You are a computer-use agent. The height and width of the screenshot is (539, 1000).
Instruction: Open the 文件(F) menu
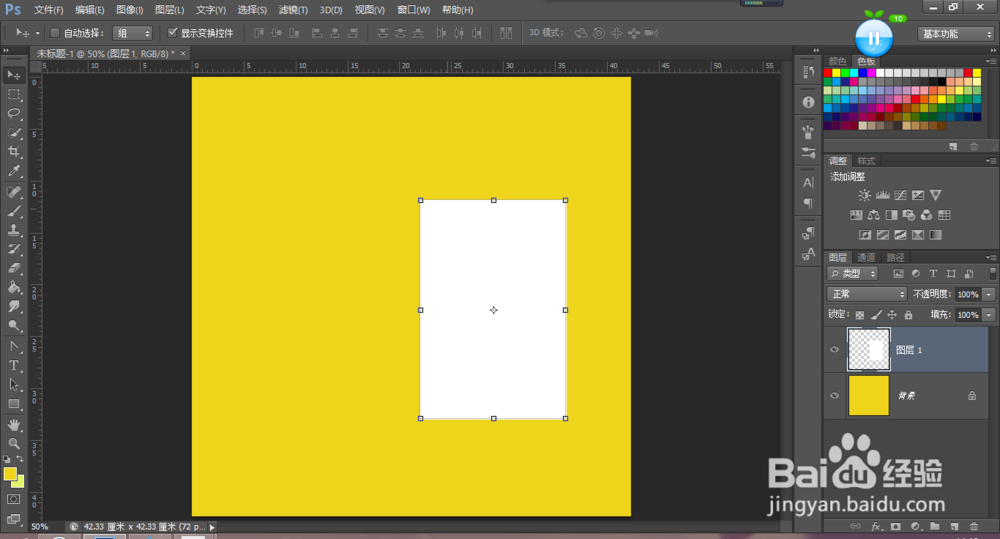(x=48, y=10)
